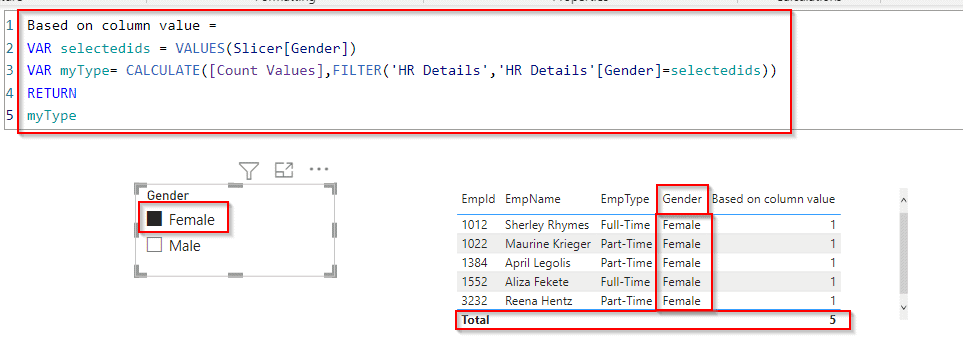Screen dimensions: 963x360
Task: Click the table vertical scrollbar thumb
Action: pos(903,253)
